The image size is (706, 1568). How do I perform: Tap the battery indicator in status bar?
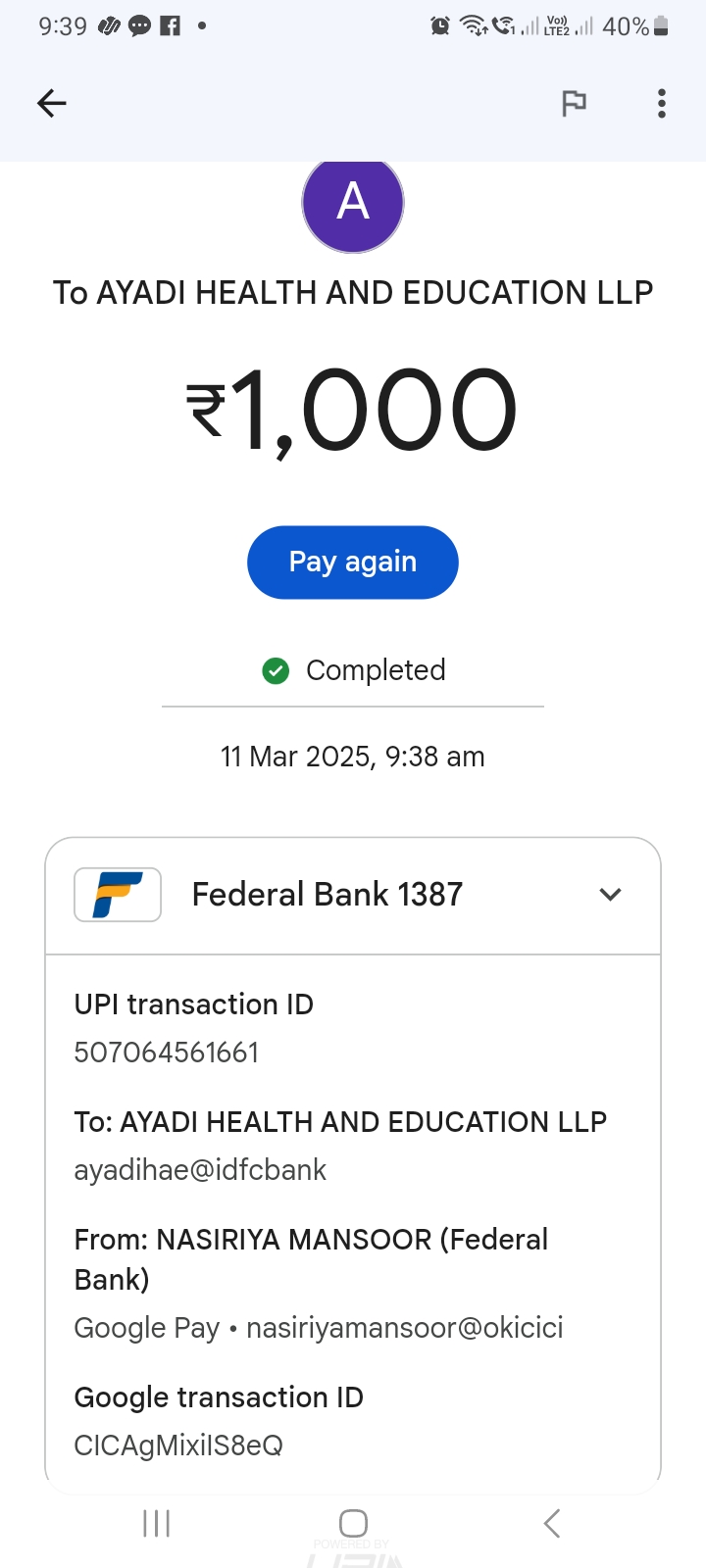point(661,26)
